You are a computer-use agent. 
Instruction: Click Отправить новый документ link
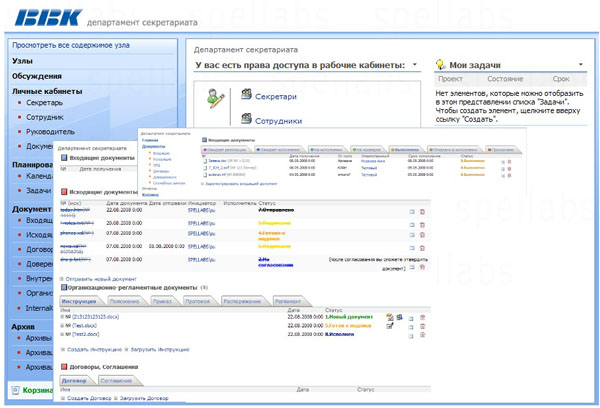click(101, 279)
